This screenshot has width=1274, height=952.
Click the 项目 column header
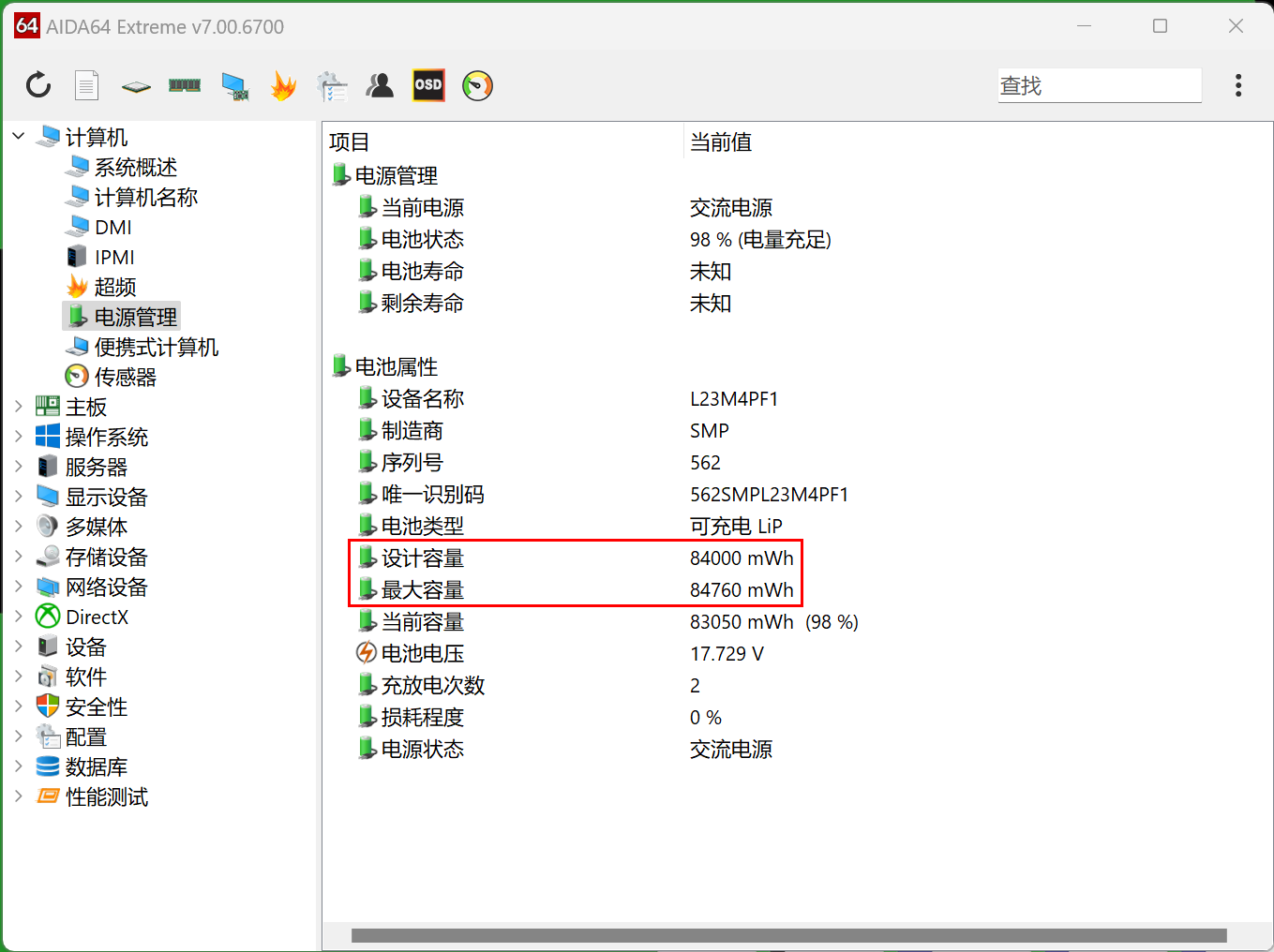[x=350, y=141]
